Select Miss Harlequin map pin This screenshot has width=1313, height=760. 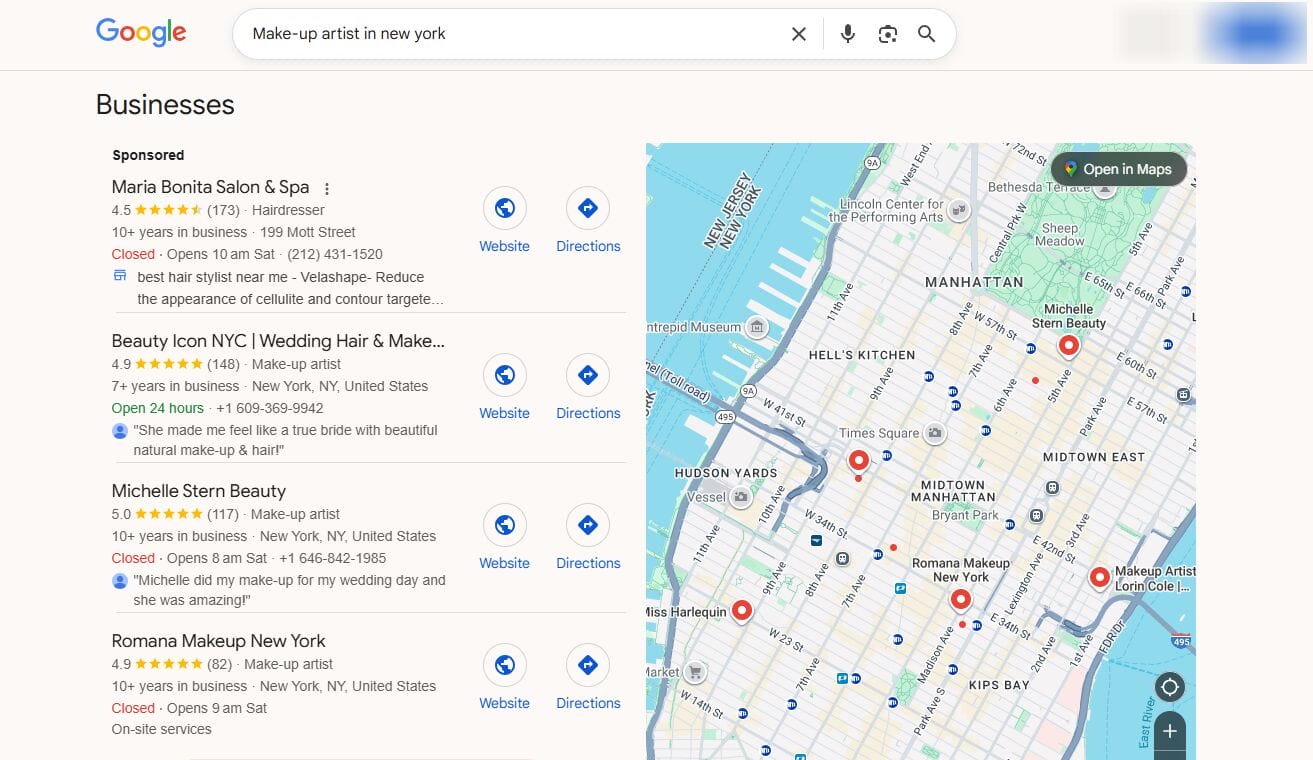click(x=741, y=609)
